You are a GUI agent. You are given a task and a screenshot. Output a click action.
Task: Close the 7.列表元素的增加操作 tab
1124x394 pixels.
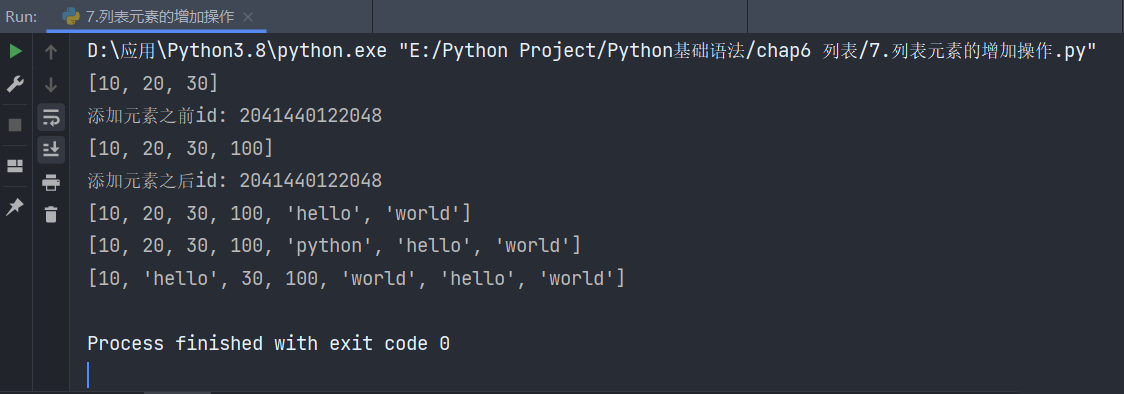tap(248, 17)
